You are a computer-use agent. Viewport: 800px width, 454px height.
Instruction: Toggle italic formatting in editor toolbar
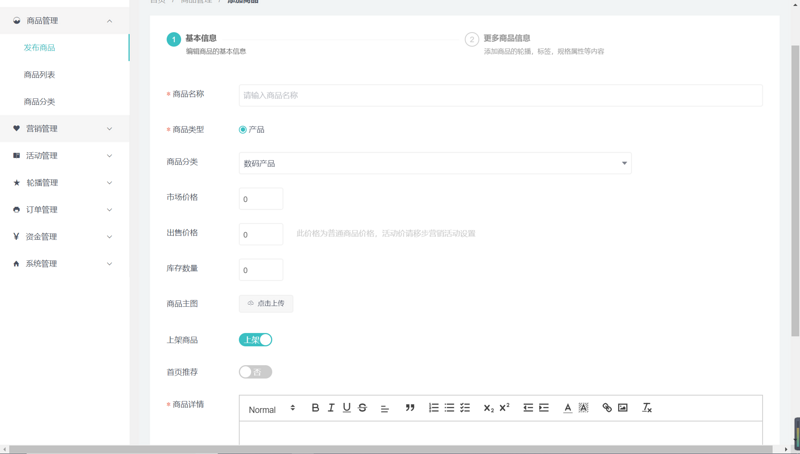[x=331, y=408]
